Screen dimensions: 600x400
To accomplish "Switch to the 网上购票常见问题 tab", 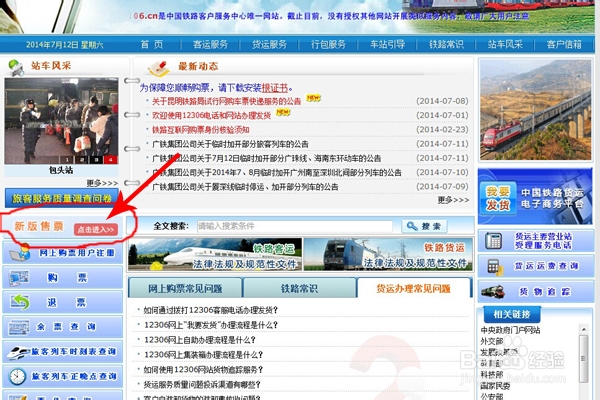I will pos(185,288).
